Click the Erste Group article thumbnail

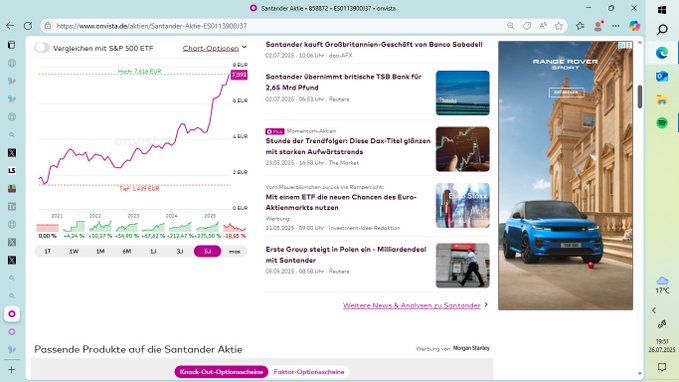click(x=462, y=265)
